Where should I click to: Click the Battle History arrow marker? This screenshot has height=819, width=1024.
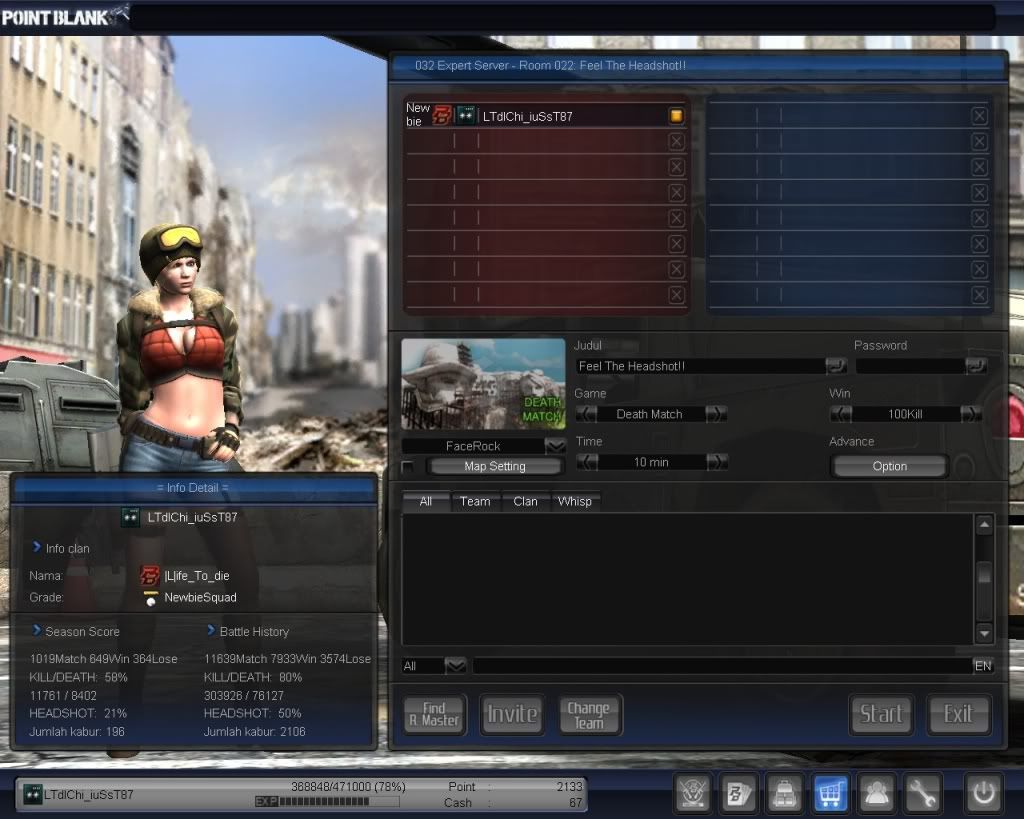pos(211,630)
